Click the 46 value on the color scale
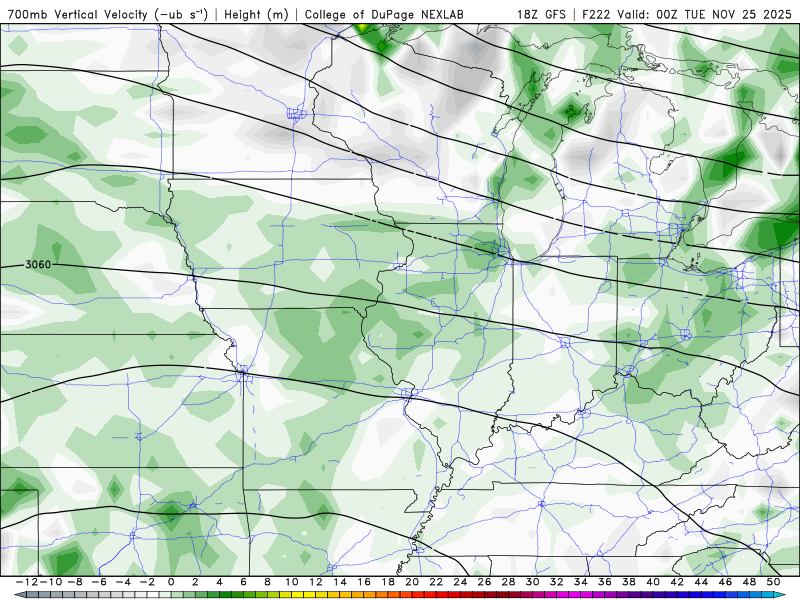This screenshot has width=800, height=600. coord(725,582)
